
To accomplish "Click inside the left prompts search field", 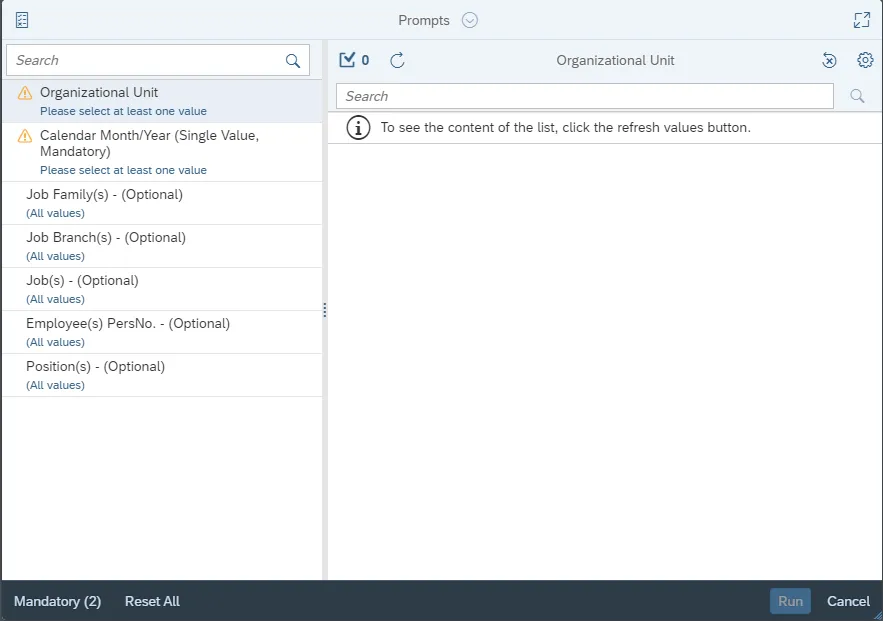I will pyautogui.click(x=145, y=61).
